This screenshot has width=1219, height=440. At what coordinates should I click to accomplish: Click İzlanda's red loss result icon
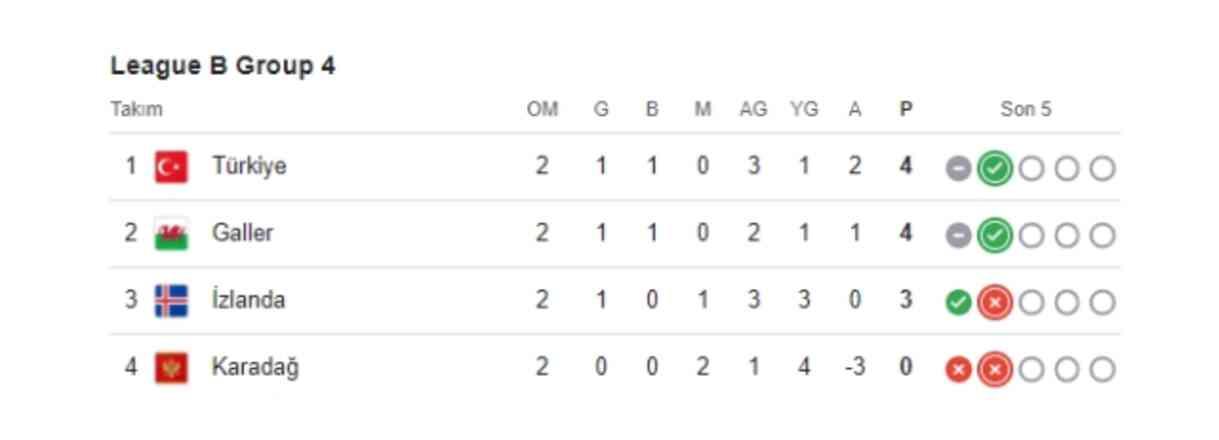tap(994, 302)
